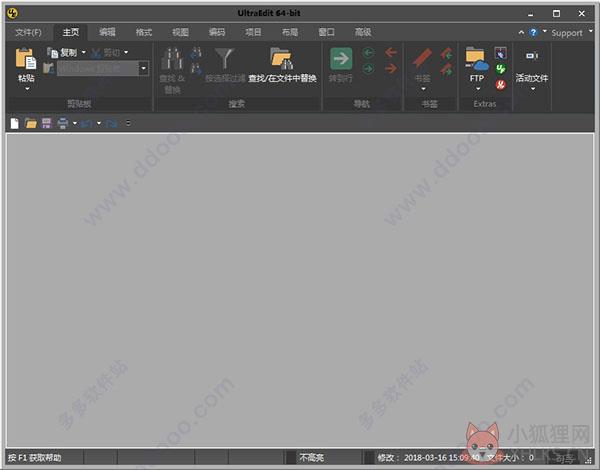Expand the Cut (剪切) dropdown arrow
600x470 pixels.
pos(126,52)
